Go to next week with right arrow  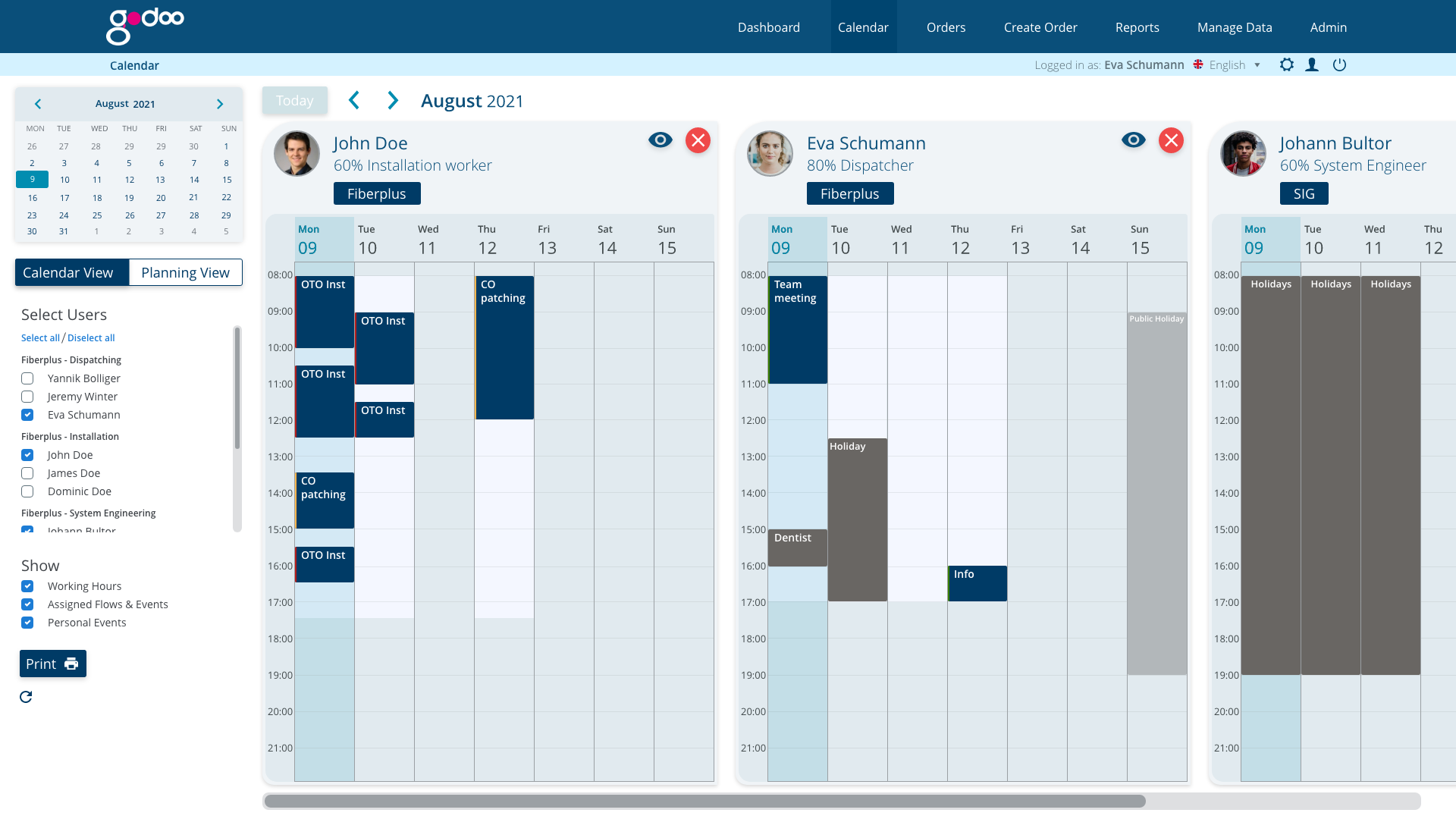393,100
